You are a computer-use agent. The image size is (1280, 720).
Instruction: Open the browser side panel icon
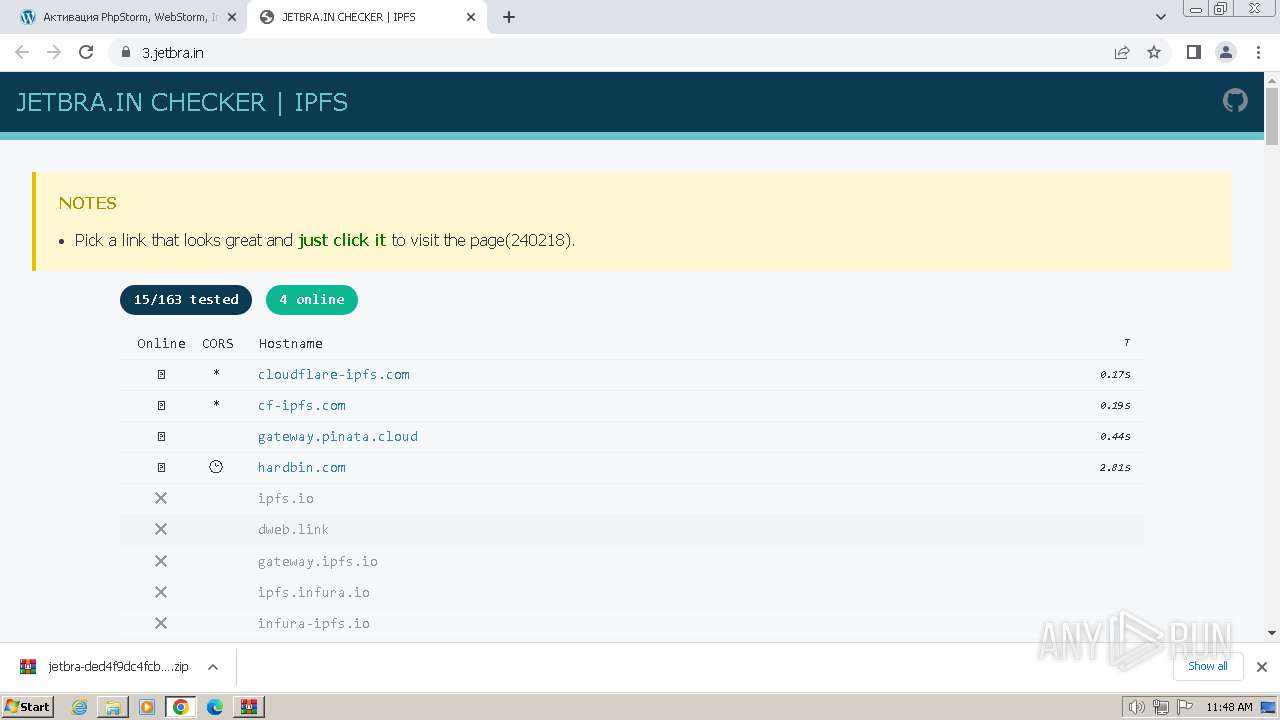pos(1193,52)
